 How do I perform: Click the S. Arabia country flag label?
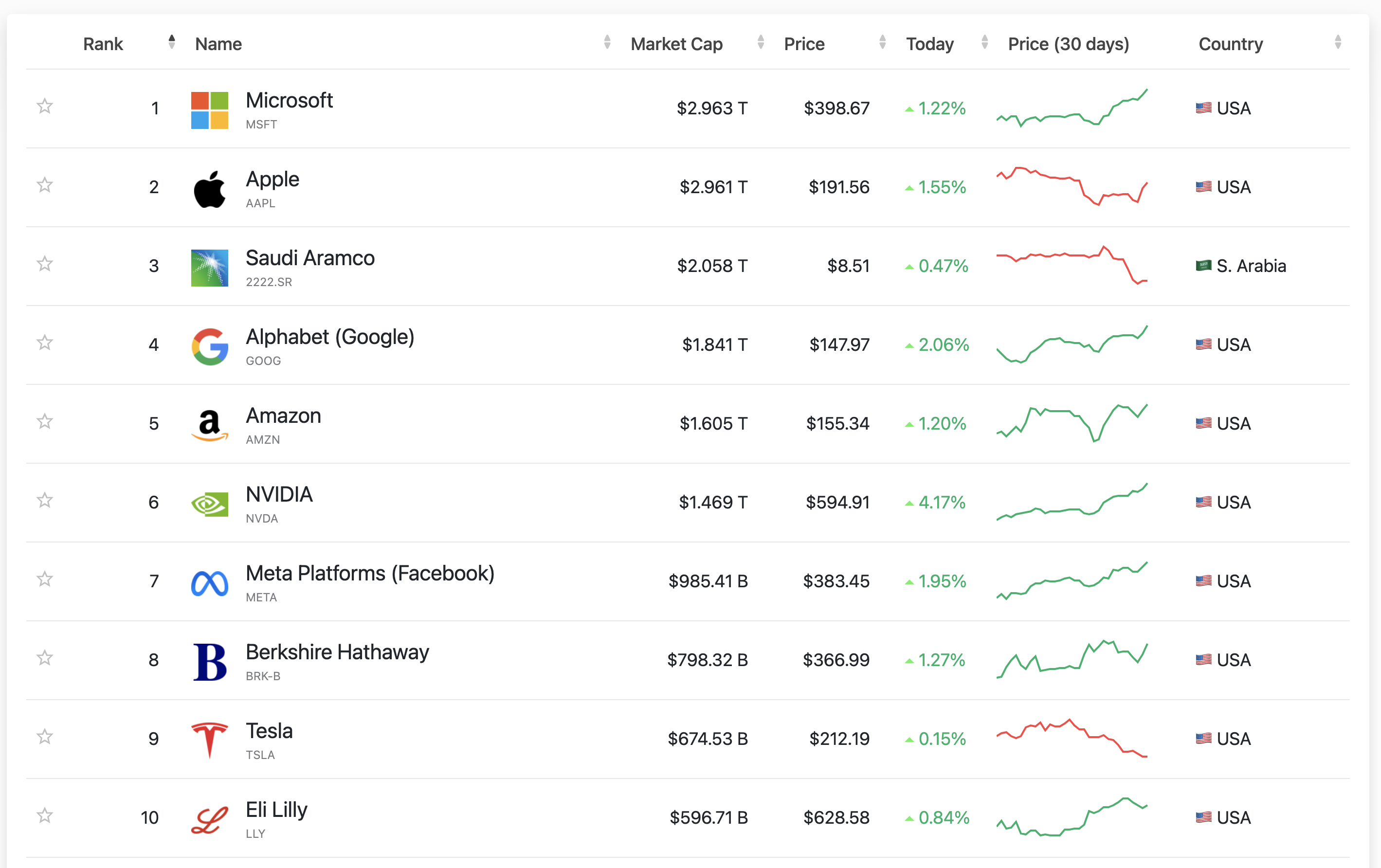coord(1241,266)
